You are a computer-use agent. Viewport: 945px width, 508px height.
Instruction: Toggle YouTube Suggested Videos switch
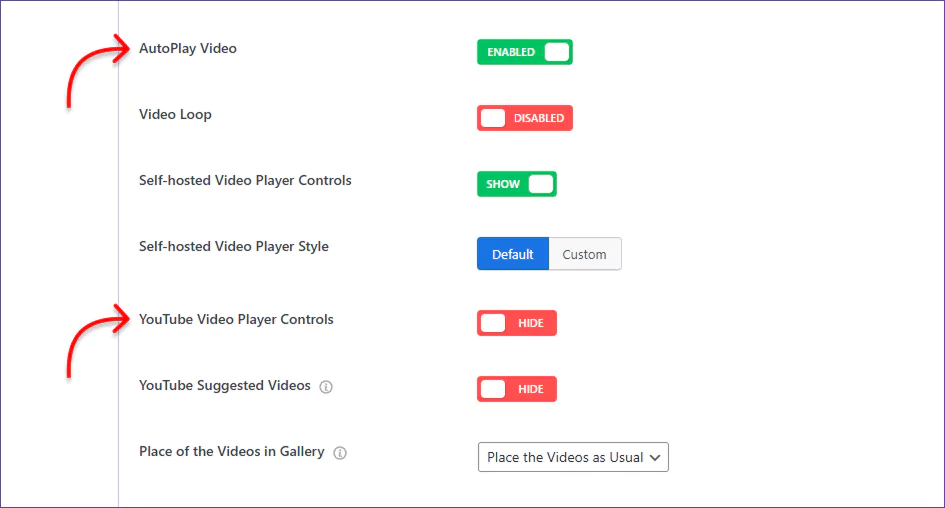tap(516, 389)
